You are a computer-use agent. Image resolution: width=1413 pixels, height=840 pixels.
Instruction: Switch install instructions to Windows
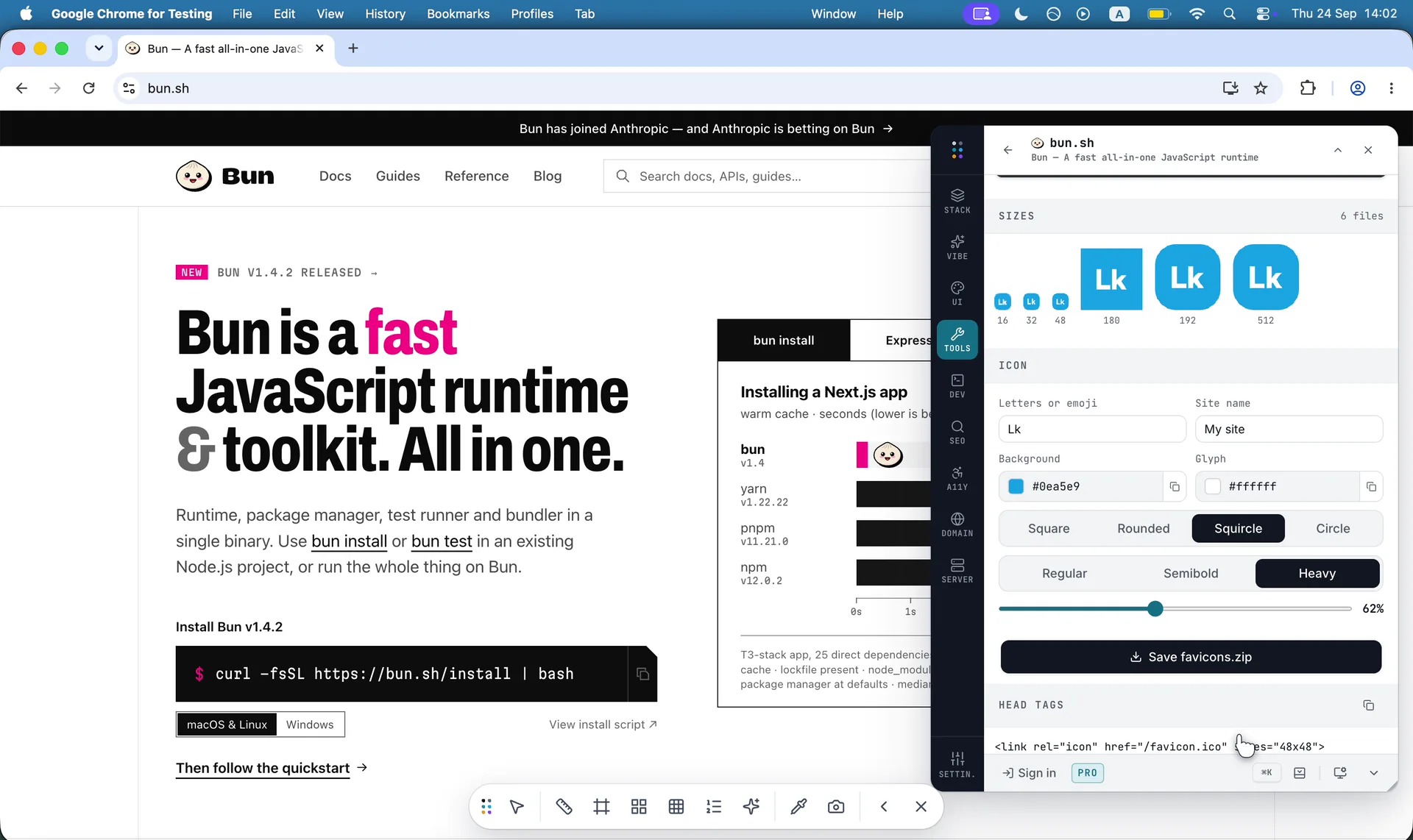310,725
